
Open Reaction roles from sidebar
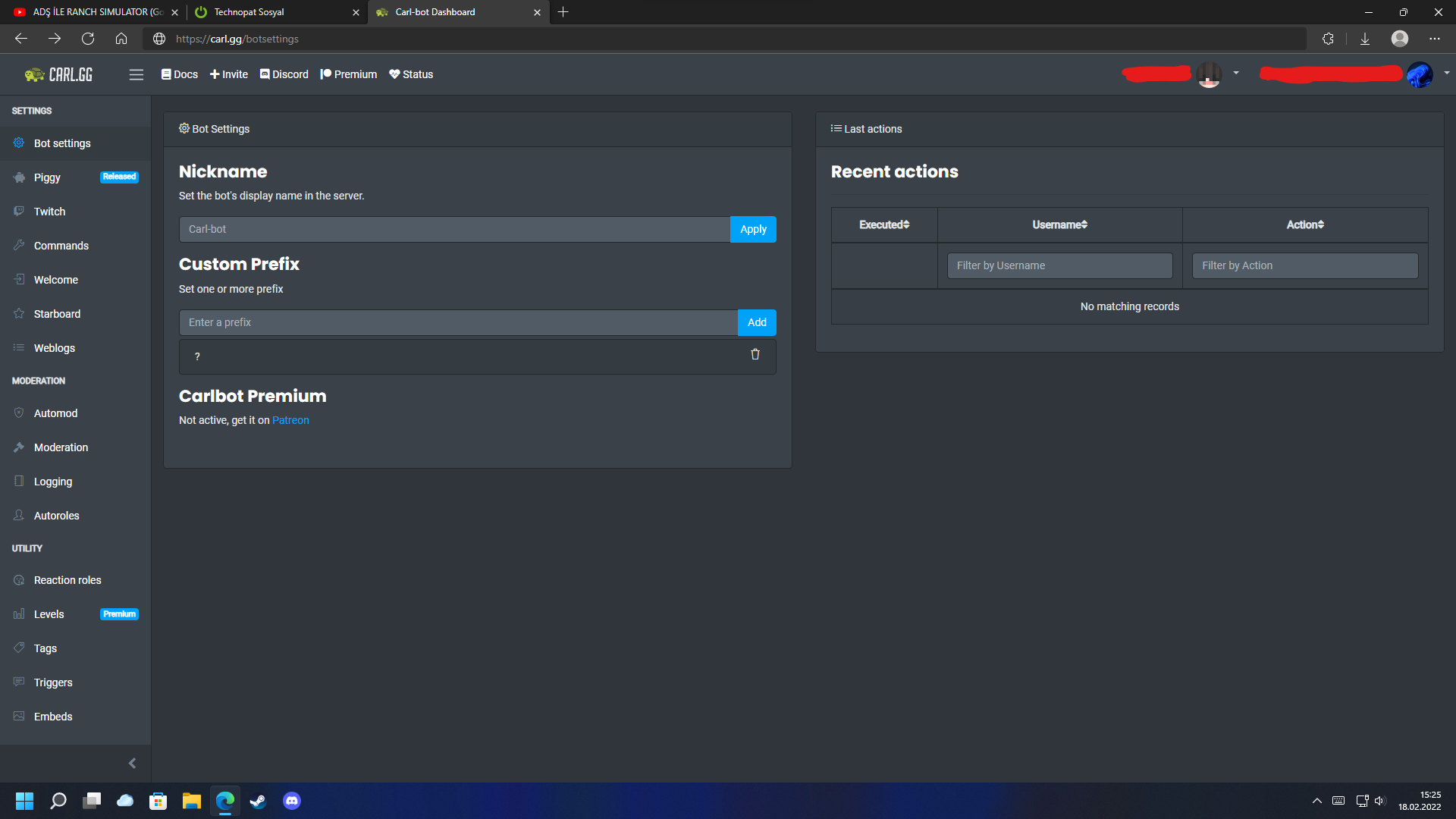(x=67, y=580)
